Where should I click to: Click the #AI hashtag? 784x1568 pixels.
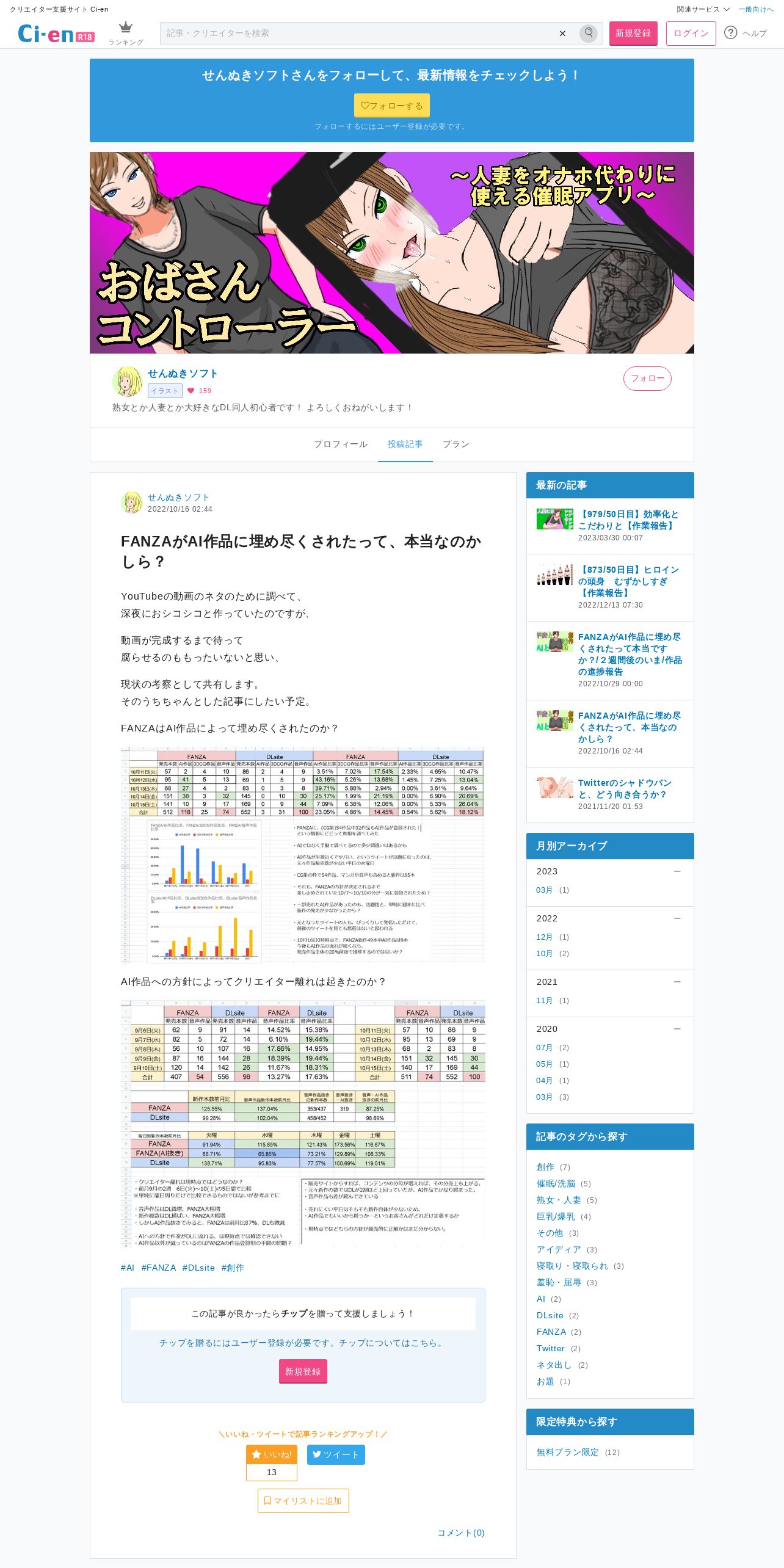(128, 1268)
